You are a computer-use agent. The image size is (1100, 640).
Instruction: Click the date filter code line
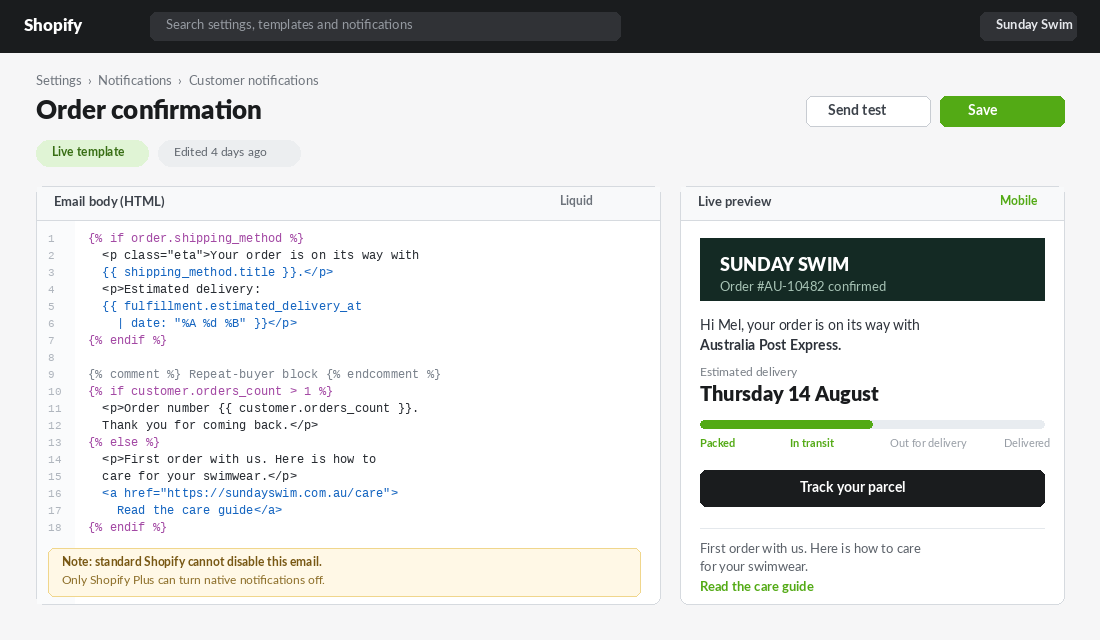(207, 324)
